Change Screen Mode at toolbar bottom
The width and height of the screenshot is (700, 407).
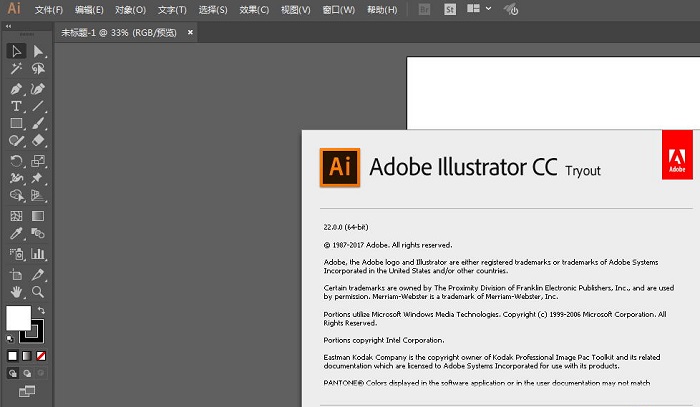(27, 391)
